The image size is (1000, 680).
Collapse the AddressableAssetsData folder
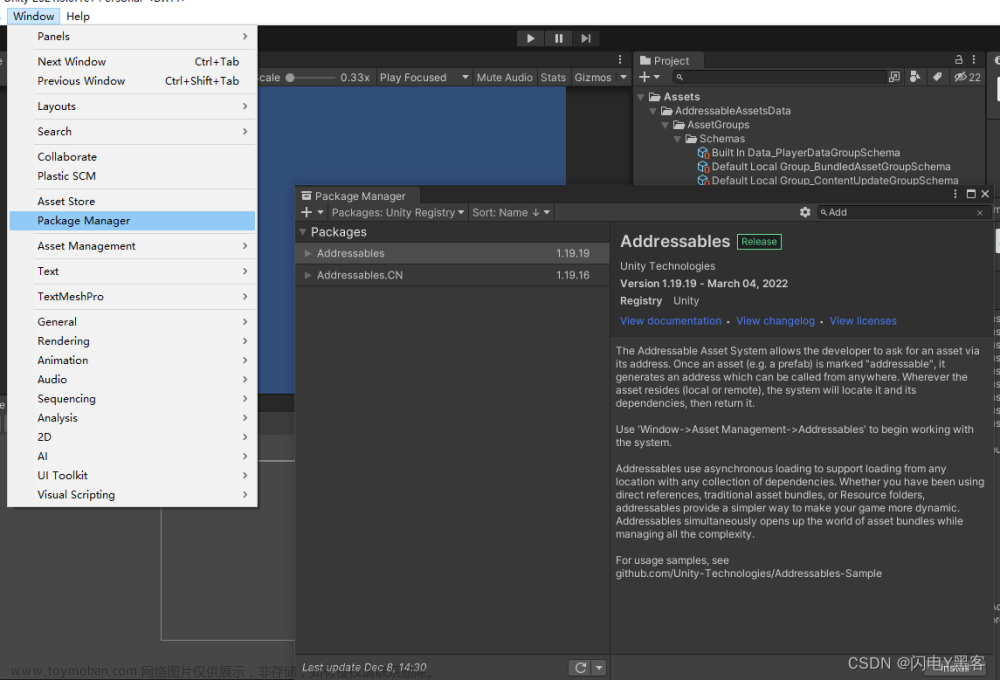click(653, 111)
